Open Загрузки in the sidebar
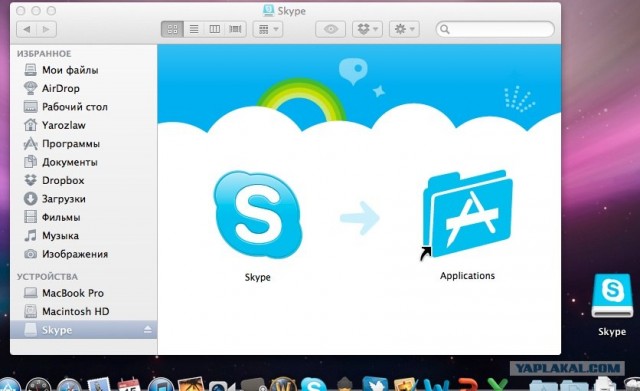This screenshot has width=640, height=391. (x=83, y=199)
